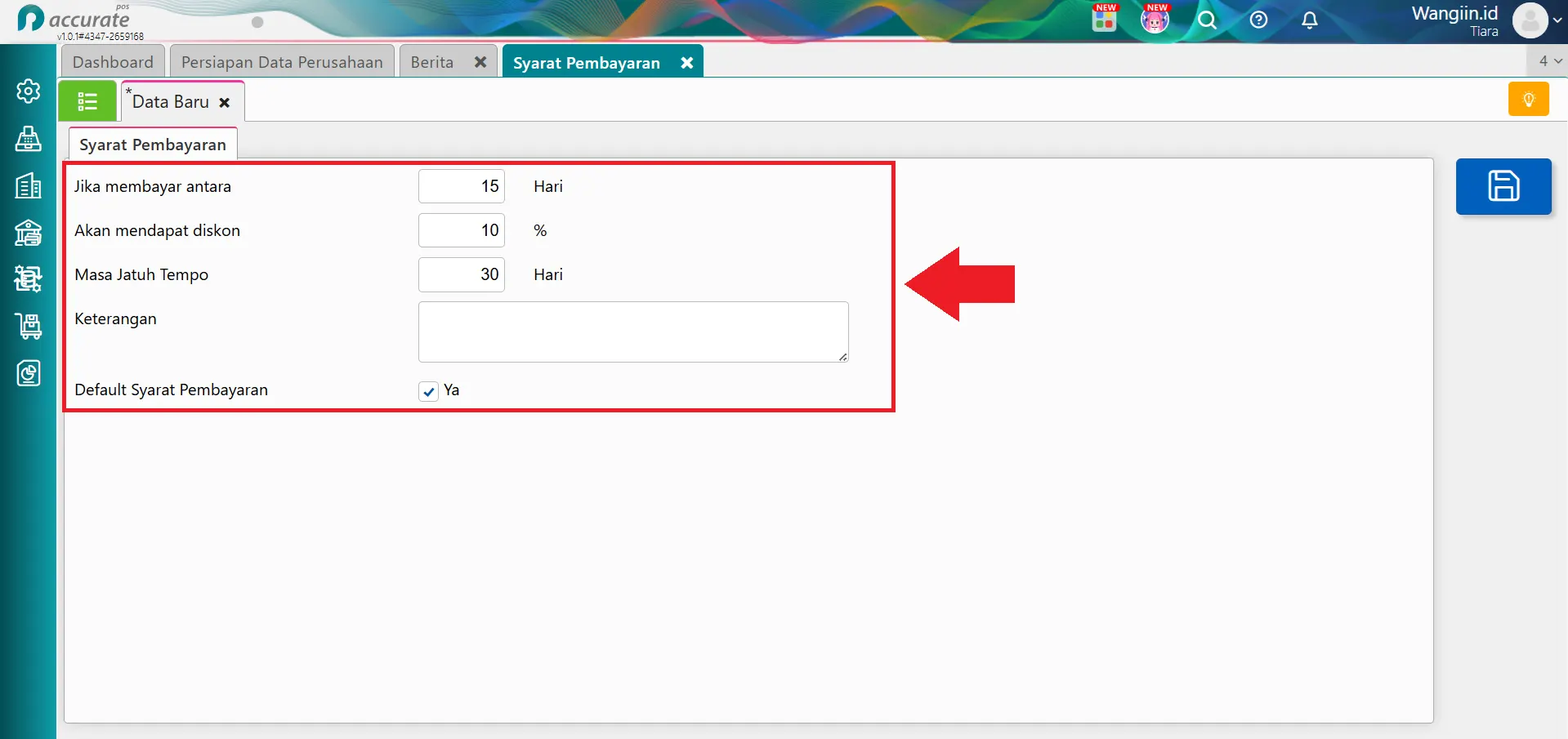
Task: Click the Akan mendapat diskon percent field
Action: [x=462, y=230]
